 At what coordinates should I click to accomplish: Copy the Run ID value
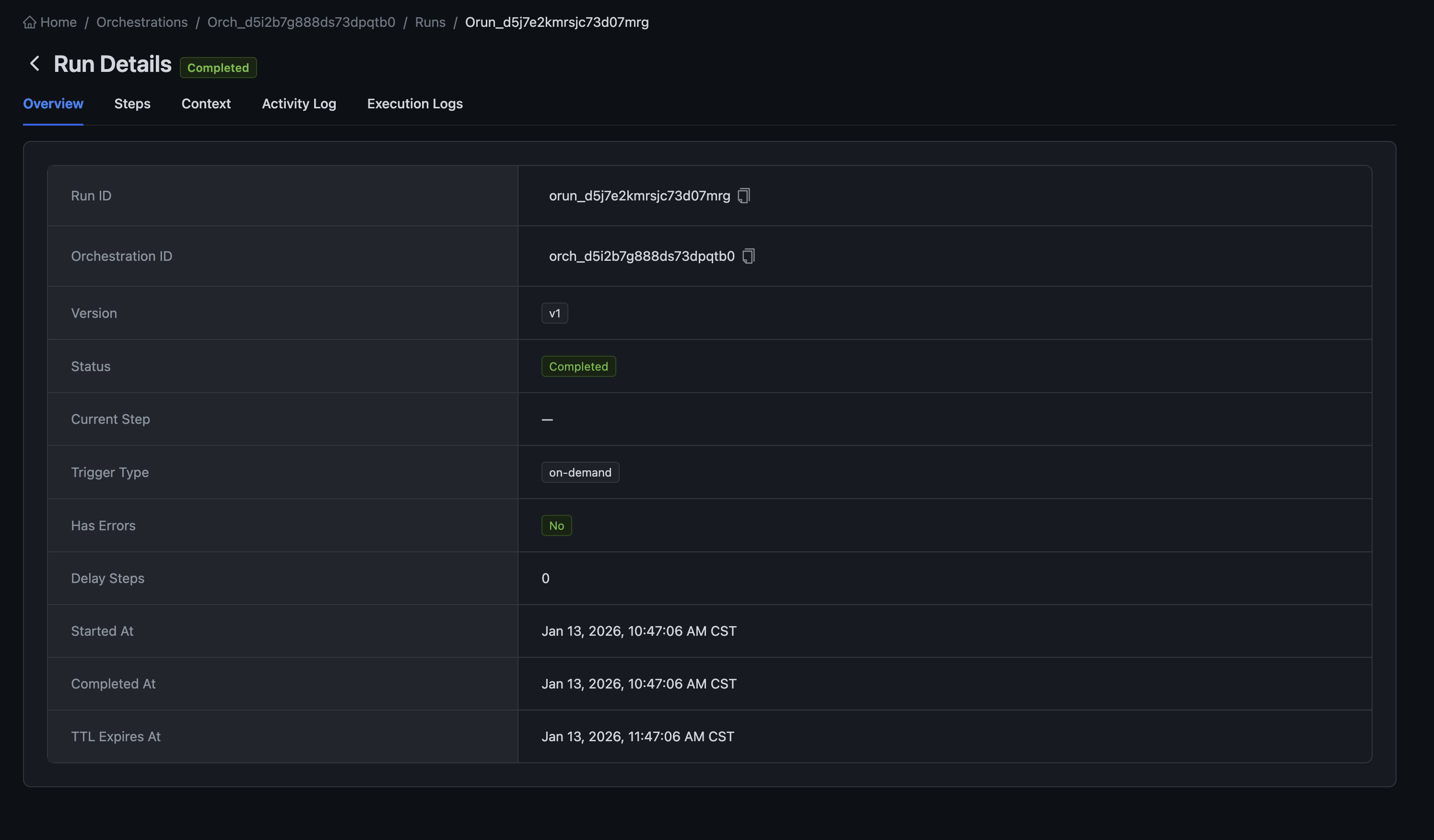point(744,196)
